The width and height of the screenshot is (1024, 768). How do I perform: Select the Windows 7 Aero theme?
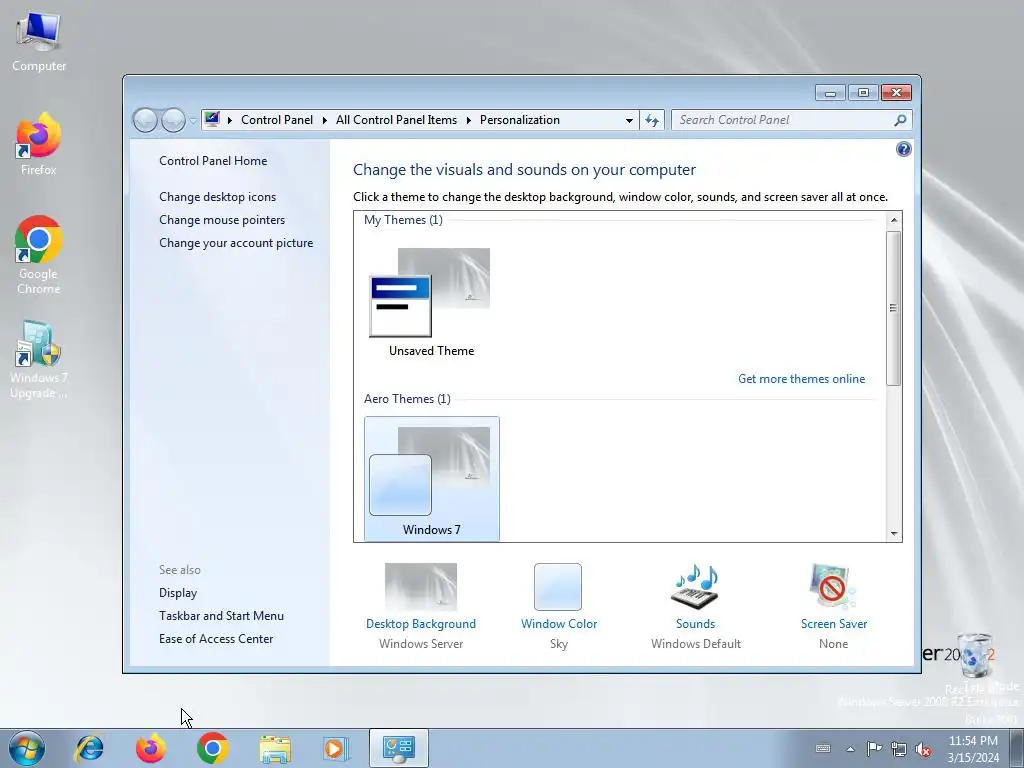click(x=432, y=479)
